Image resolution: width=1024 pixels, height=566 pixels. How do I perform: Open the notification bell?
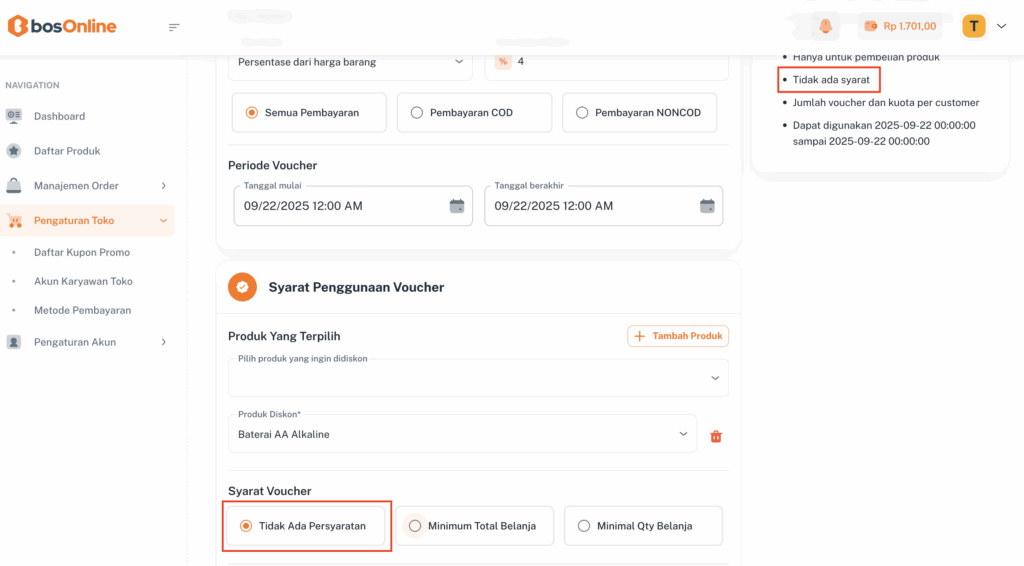825,27
